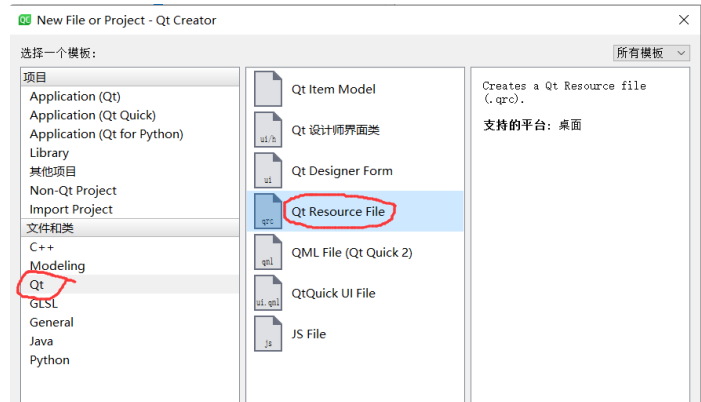Click the ui.qml QtQuick UI File icon
Image resolution: width=701 pixels, height=402 pixels.
point(268,293)
